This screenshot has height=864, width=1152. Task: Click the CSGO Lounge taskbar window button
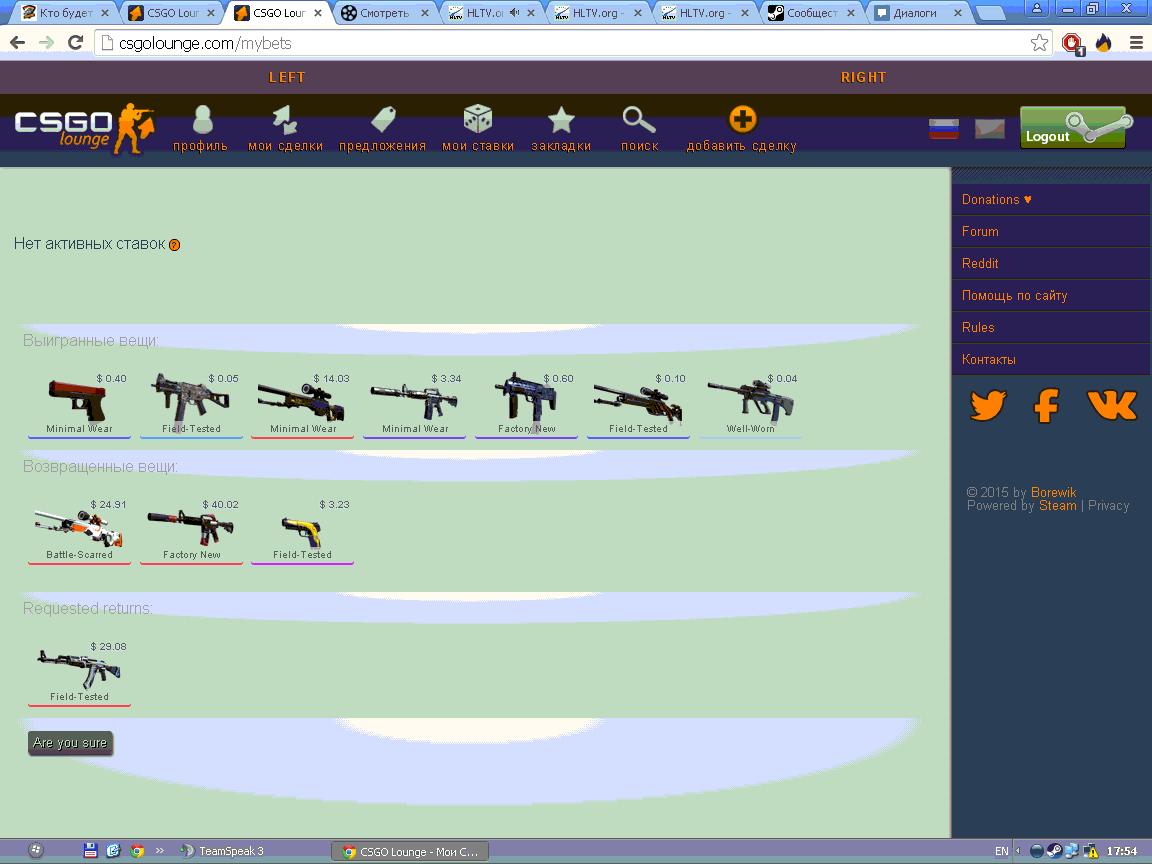tap(410, 852)
